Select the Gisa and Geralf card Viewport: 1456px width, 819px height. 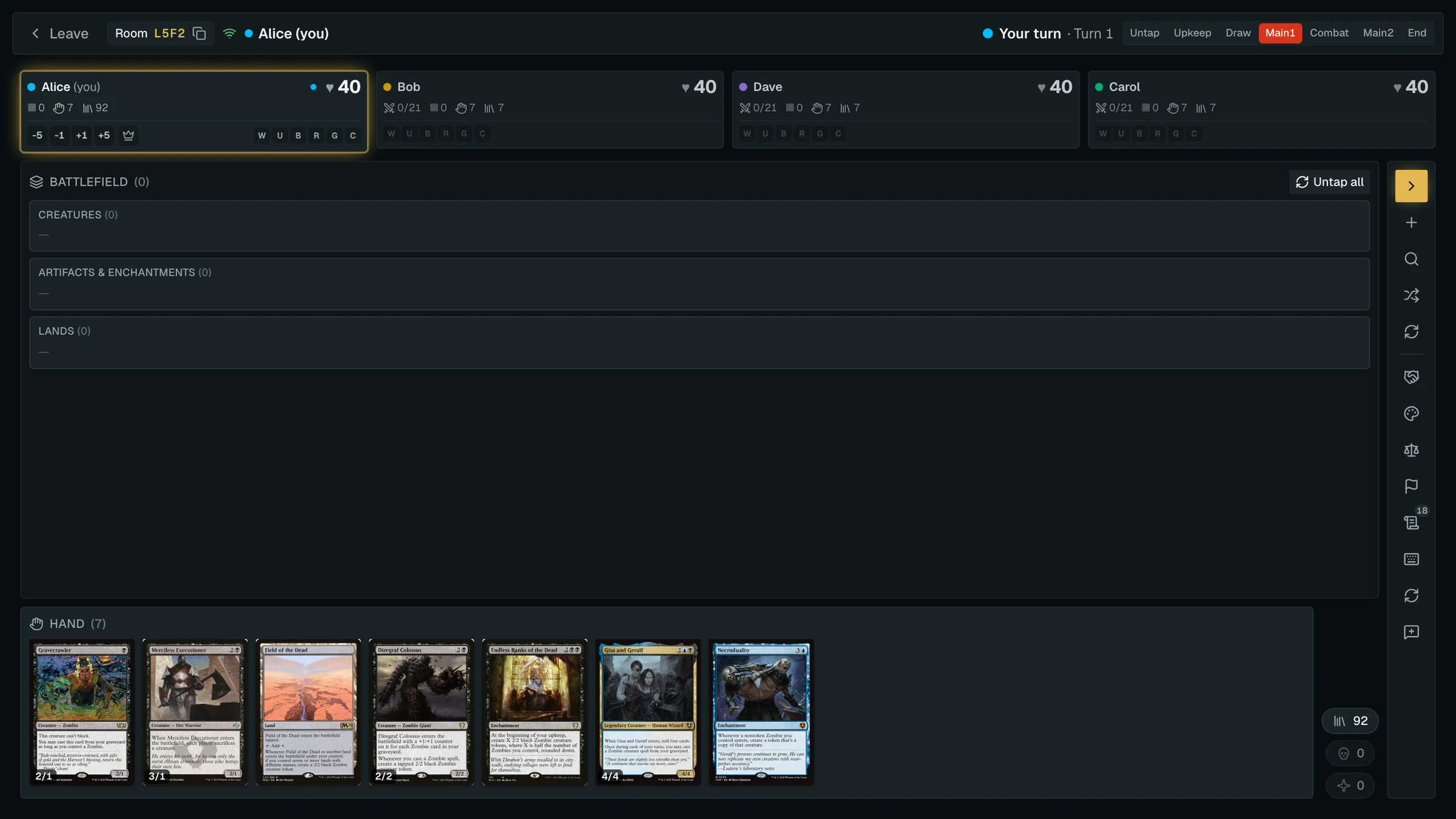click(648, 712)
